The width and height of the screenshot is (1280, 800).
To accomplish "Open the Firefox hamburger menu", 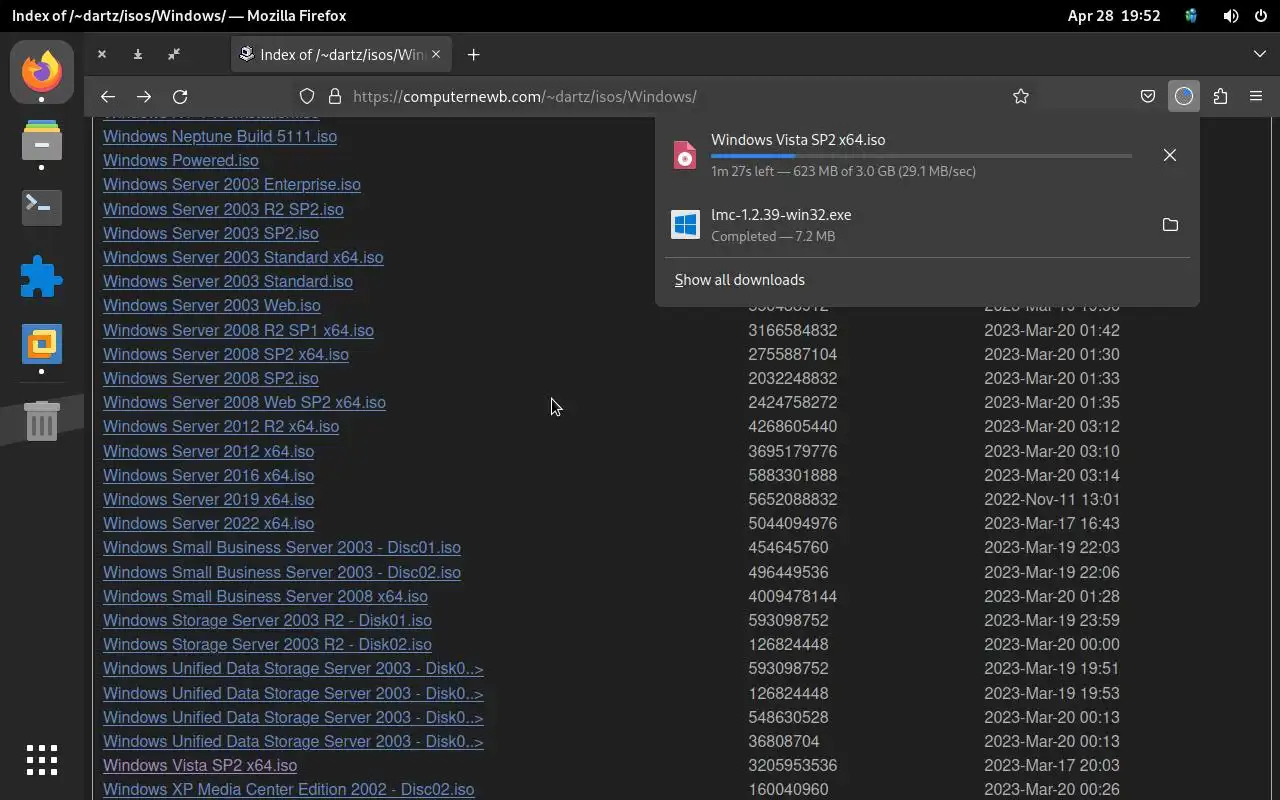I will tap(1256, 96).
